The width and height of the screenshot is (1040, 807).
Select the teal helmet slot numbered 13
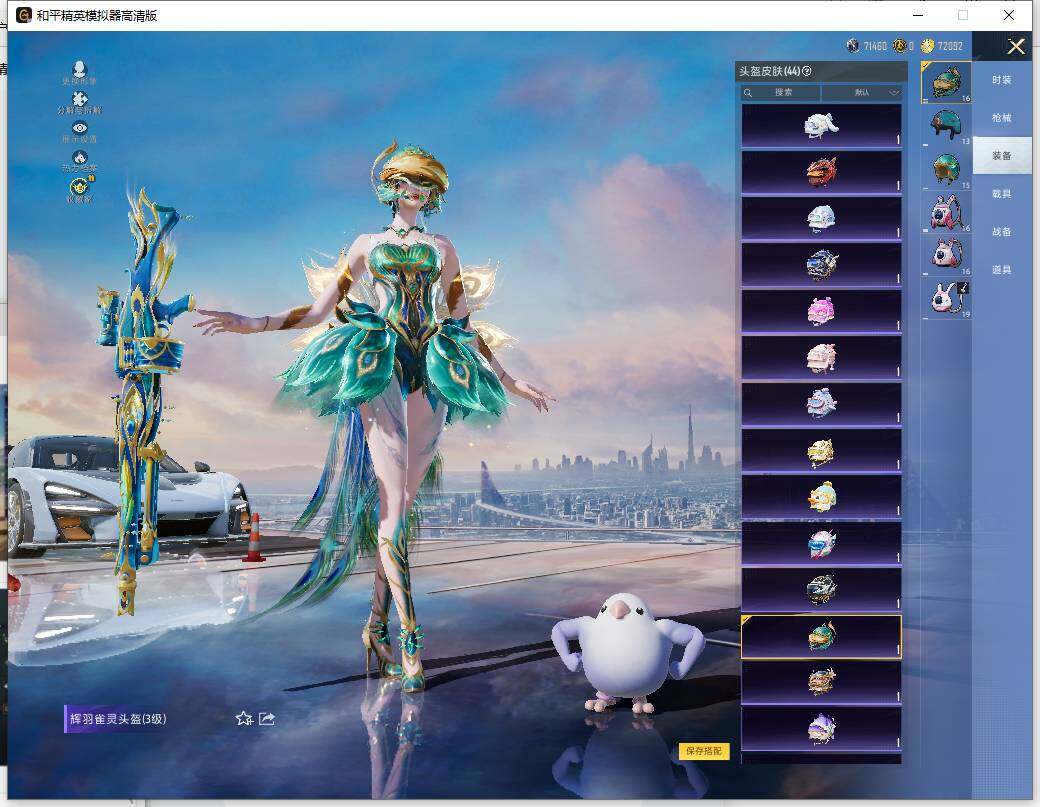pos(946,125)
